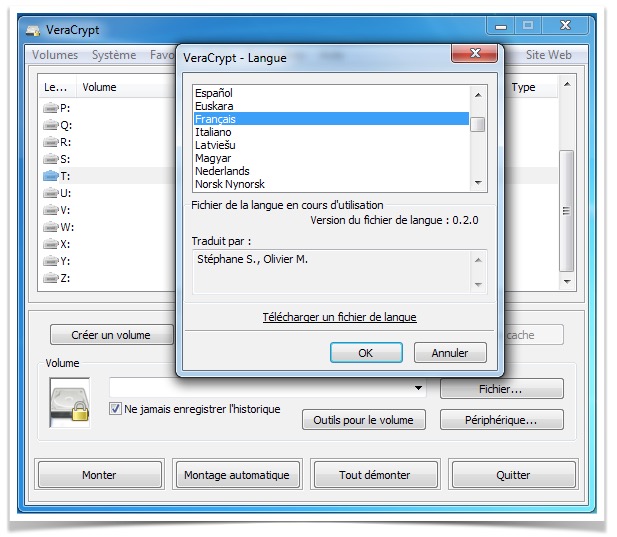Open the Volumes menu
The width and height of the screenshot is (617, 537).
pyautogui.click(x=55, y=55)
